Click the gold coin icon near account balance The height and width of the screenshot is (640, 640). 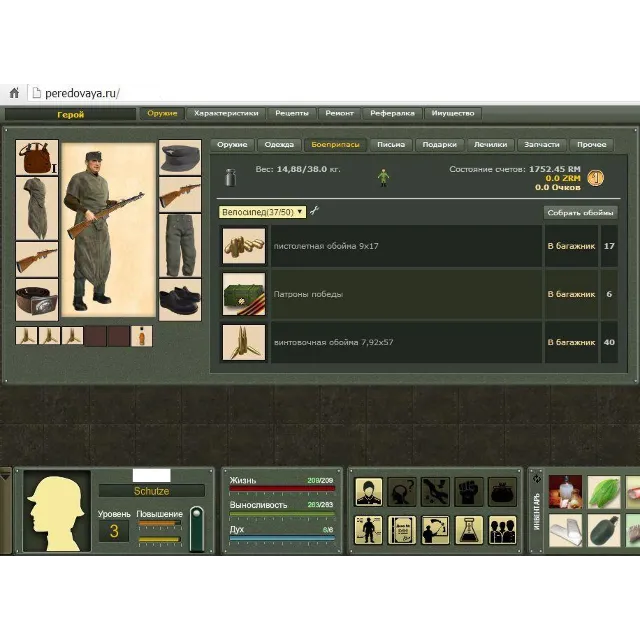coord(595,178)
